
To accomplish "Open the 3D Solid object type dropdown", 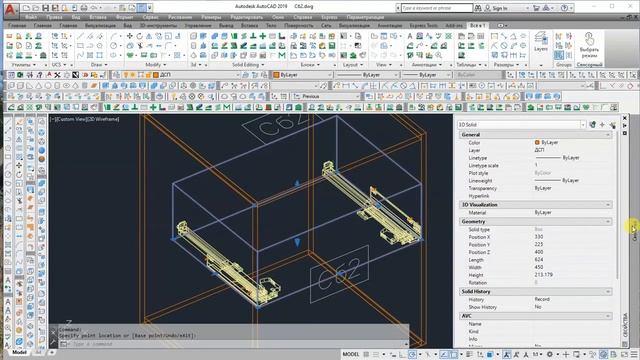I will [x=583, y=124].
